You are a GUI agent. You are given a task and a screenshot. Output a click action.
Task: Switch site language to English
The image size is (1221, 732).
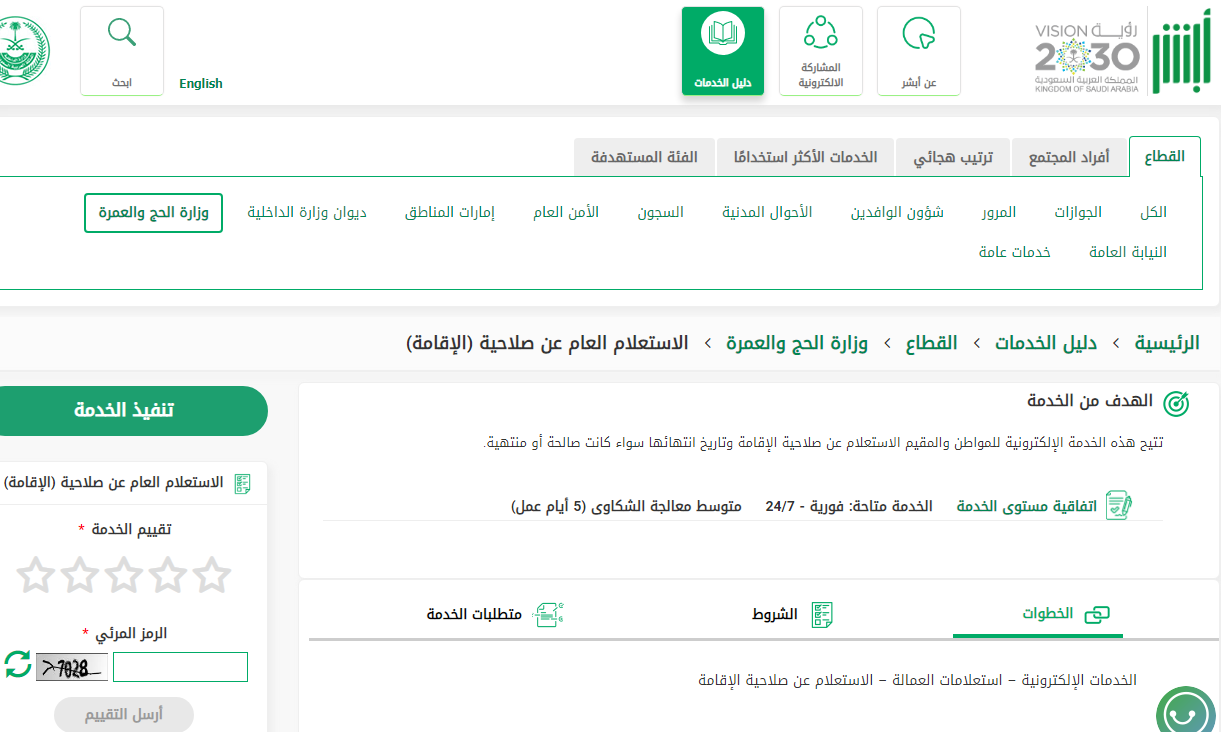(x=201, y=84)
